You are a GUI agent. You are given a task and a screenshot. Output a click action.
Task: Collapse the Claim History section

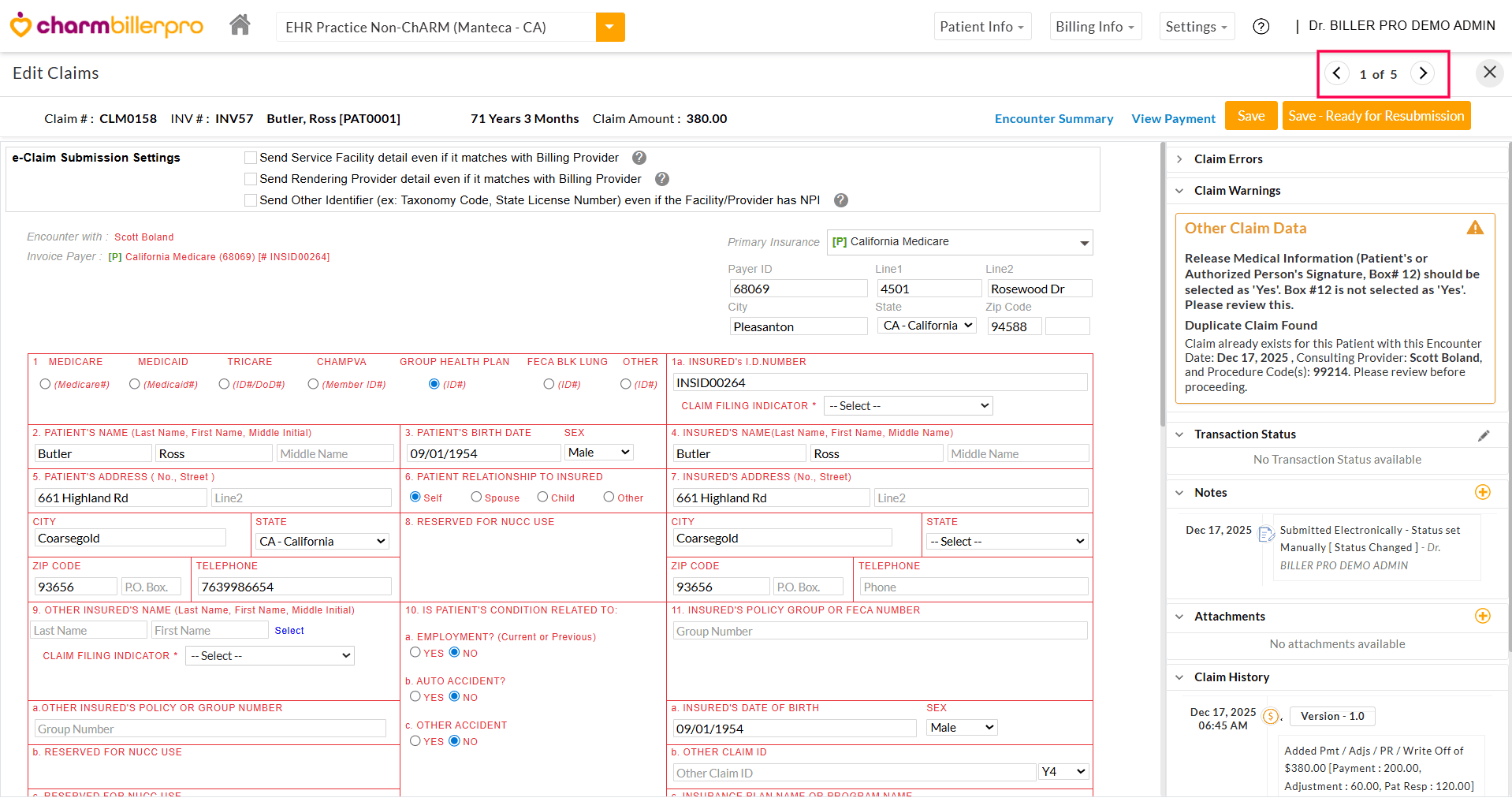click(x=1179, y=677)
